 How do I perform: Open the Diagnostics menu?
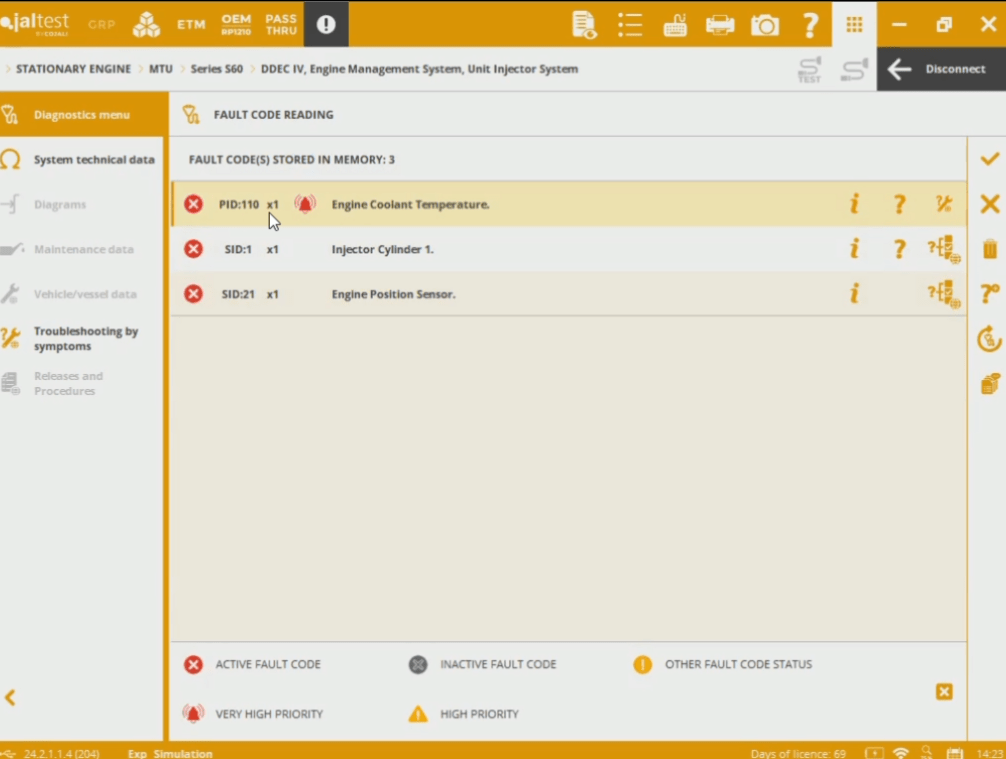tap(82, 115)
